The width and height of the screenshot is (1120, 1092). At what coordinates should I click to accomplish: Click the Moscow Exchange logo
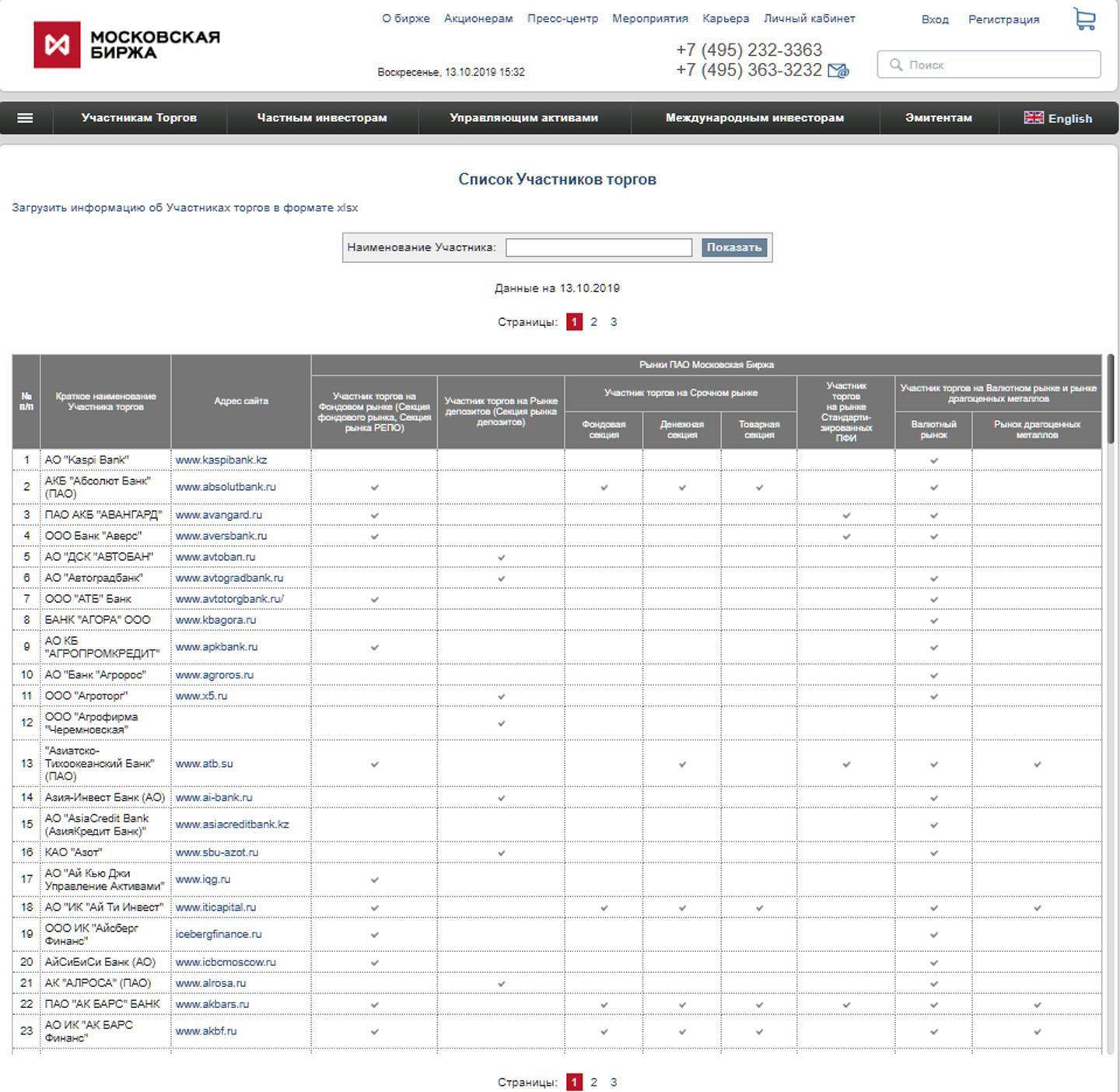[126, 44]
